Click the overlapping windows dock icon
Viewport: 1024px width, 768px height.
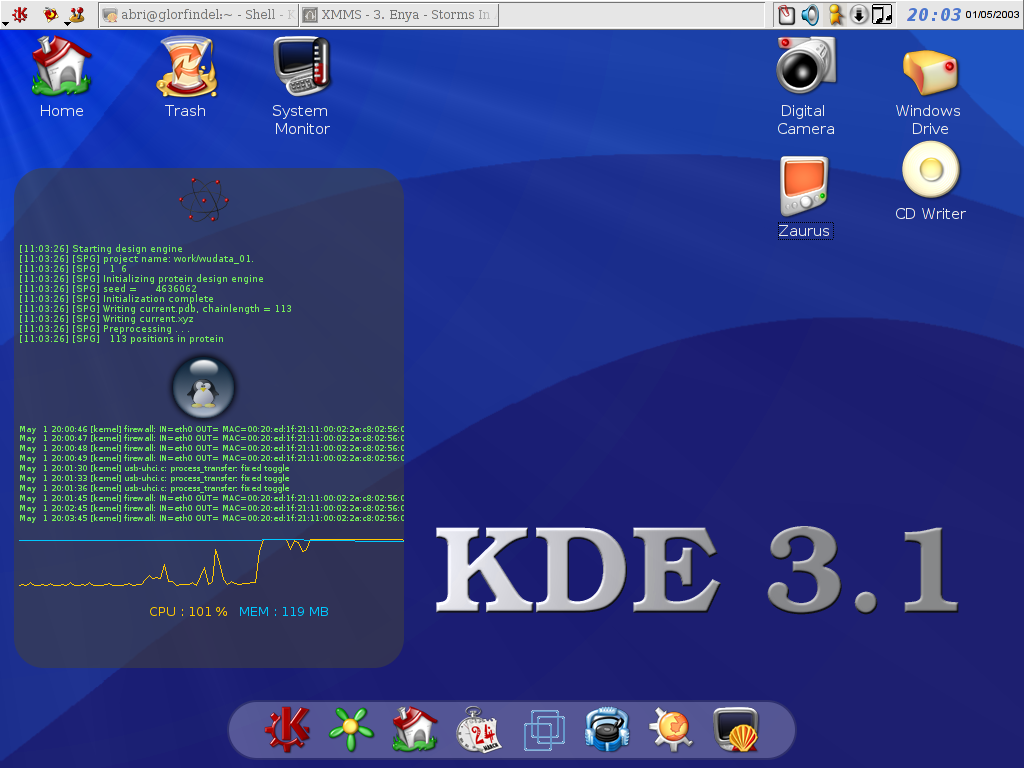pyautogui.click(x=543, y=729)
